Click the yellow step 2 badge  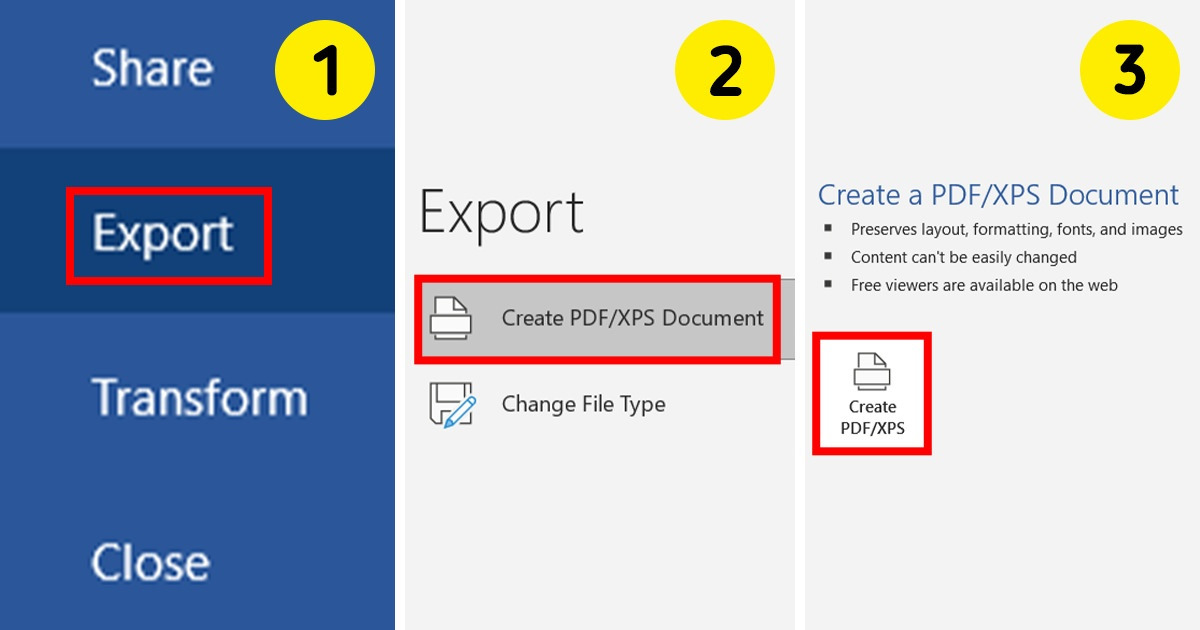click(726, 70)
